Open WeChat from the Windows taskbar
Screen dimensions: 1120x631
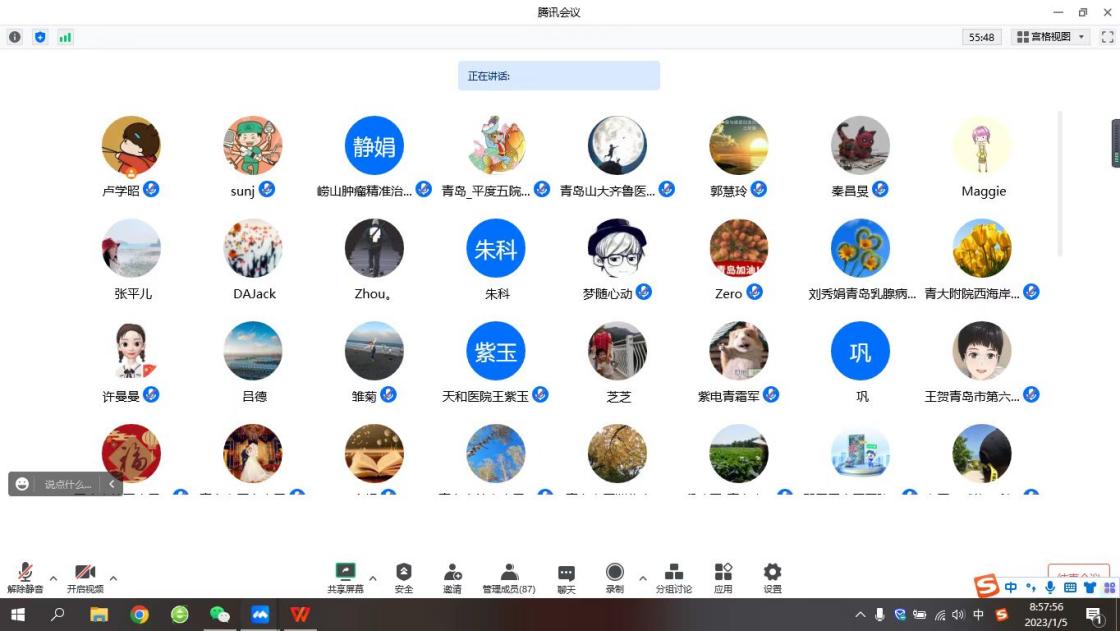219,614
